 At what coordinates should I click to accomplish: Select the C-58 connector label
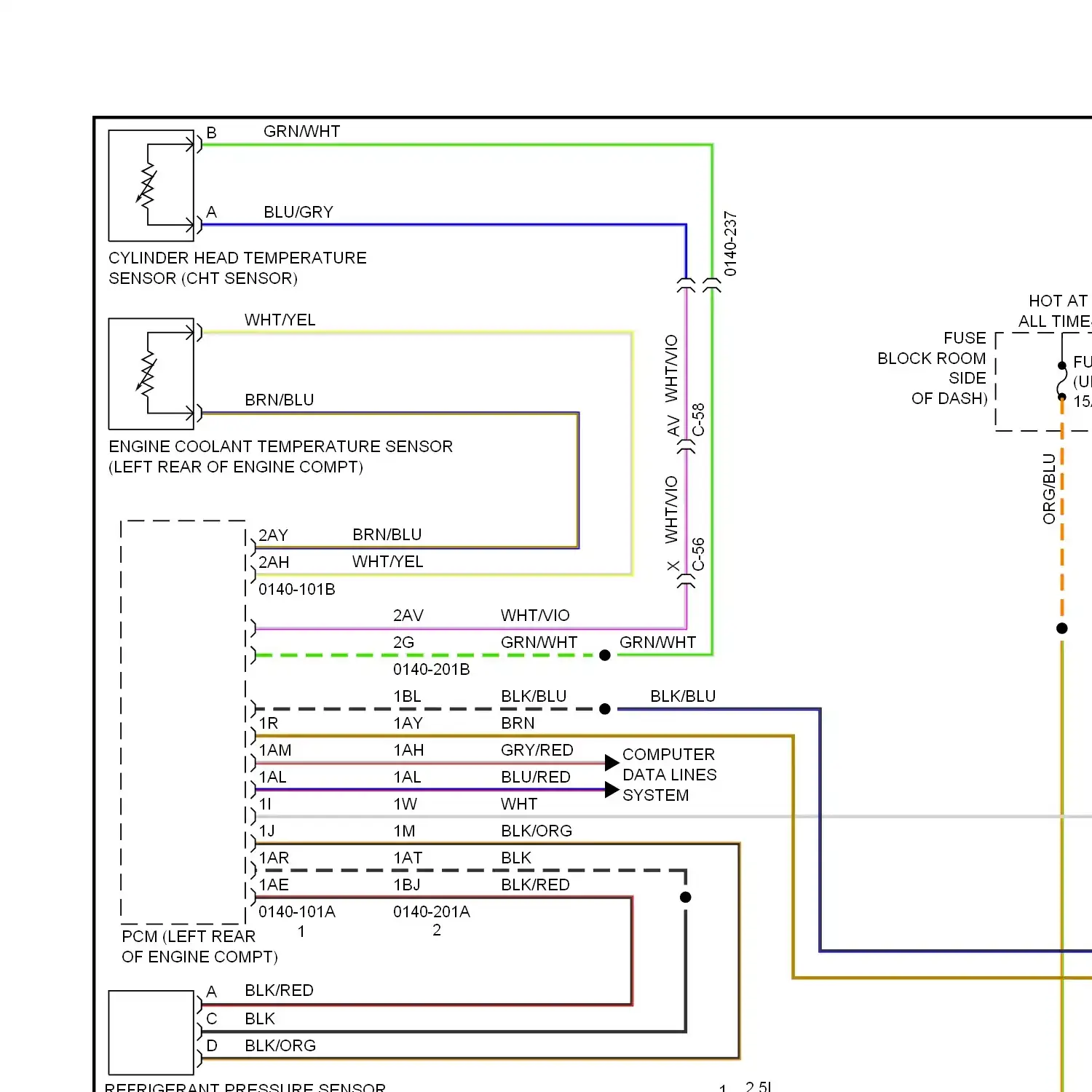click(x=698, y=419)
